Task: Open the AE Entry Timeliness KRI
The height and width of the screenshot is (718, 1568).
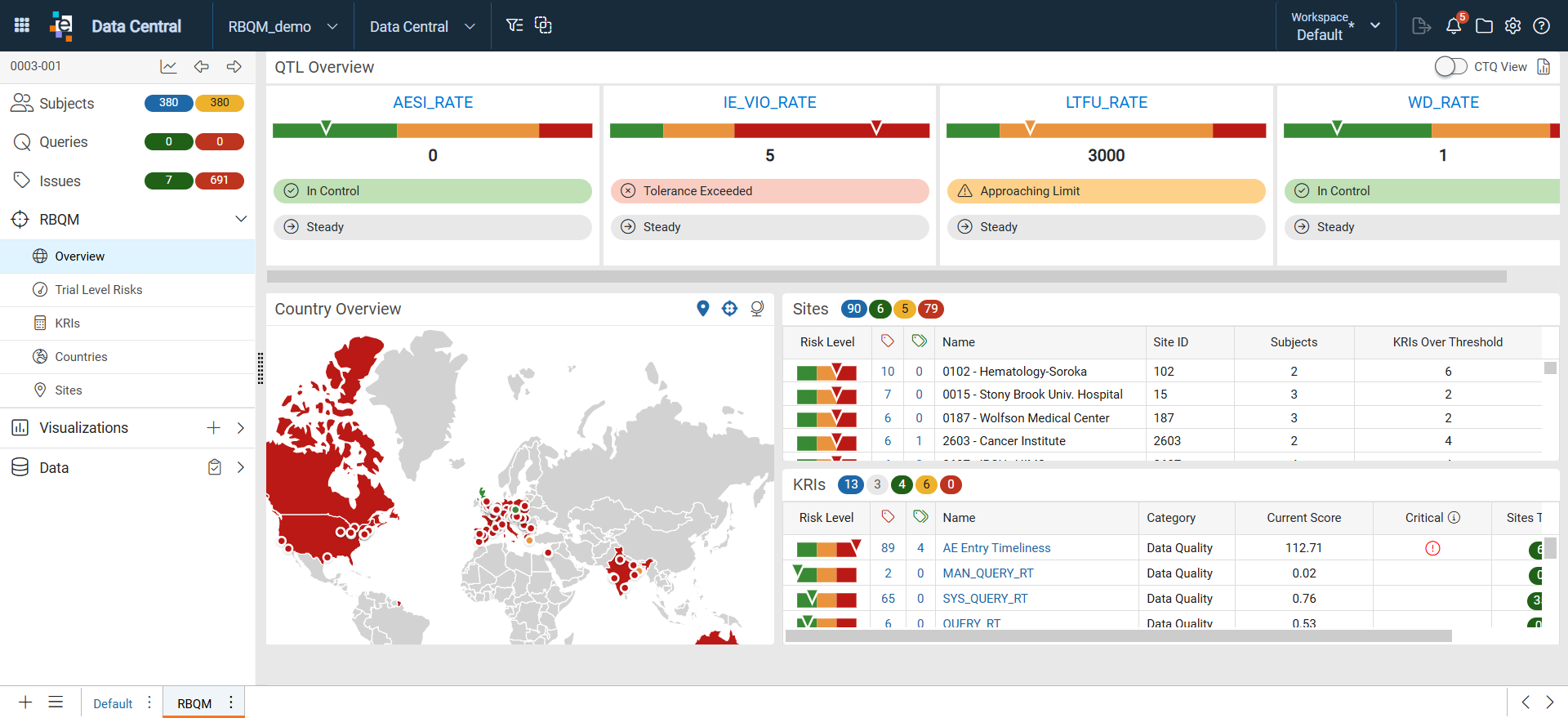Action: click(x=996, y=548)
